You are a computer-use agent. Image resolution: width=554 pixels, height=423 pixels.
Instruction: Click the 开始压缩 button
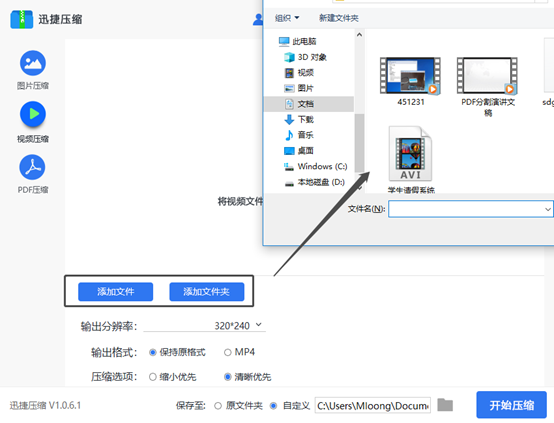tap(511, 405)
